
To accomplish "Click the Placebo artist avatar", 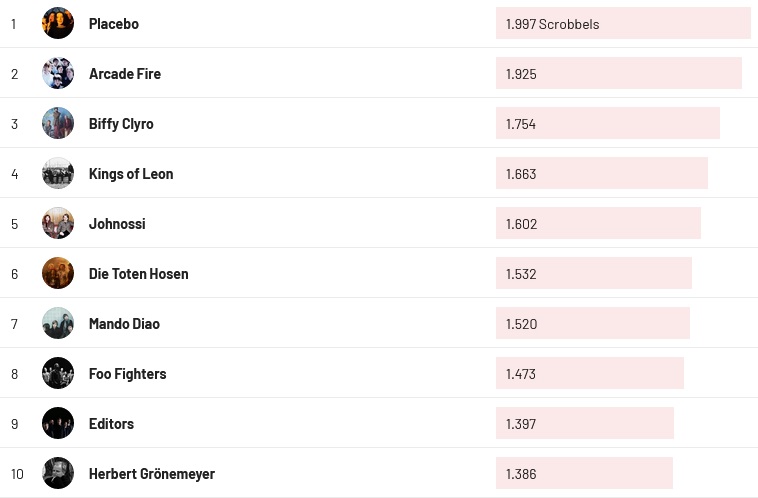I will 58,23.
